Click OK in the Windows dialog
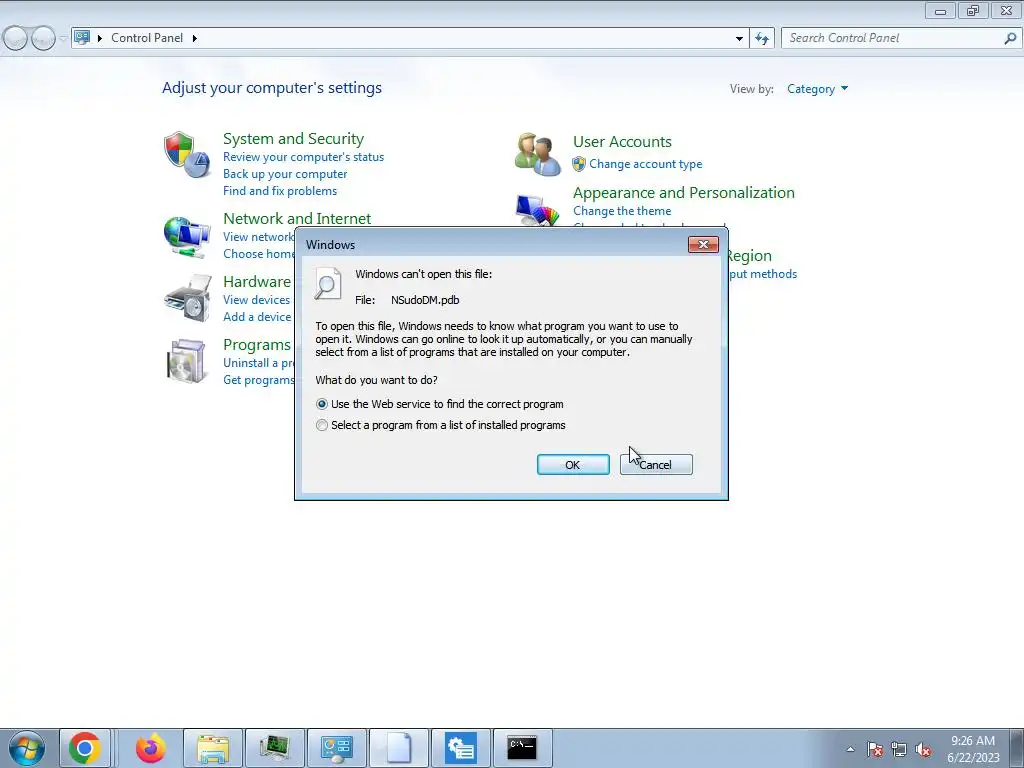Viewport: 1024px width, 768px height. point(573,464)
